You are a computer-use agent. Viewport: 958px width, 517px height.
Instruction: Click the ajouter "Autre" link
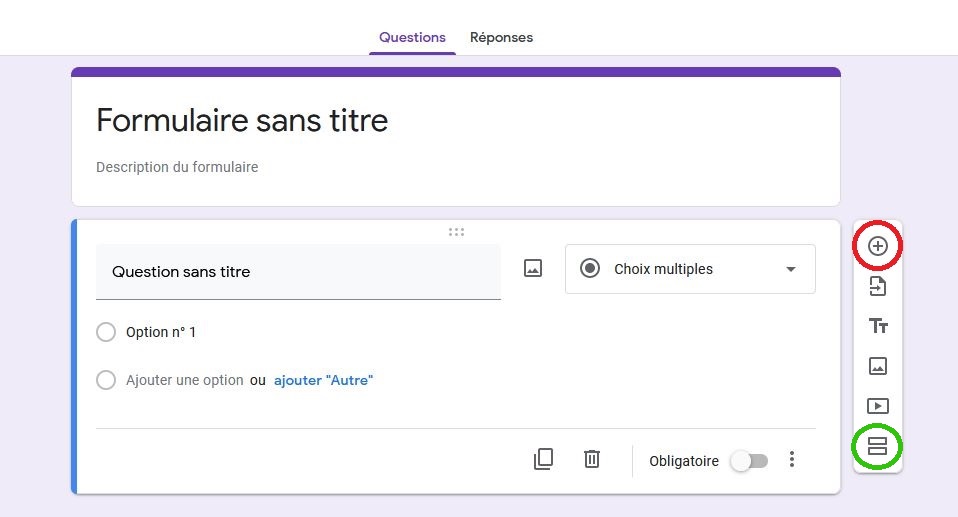tap(323, 380)
